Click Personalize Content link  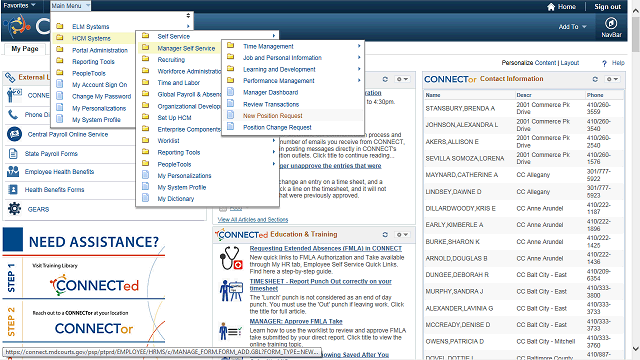529,63
